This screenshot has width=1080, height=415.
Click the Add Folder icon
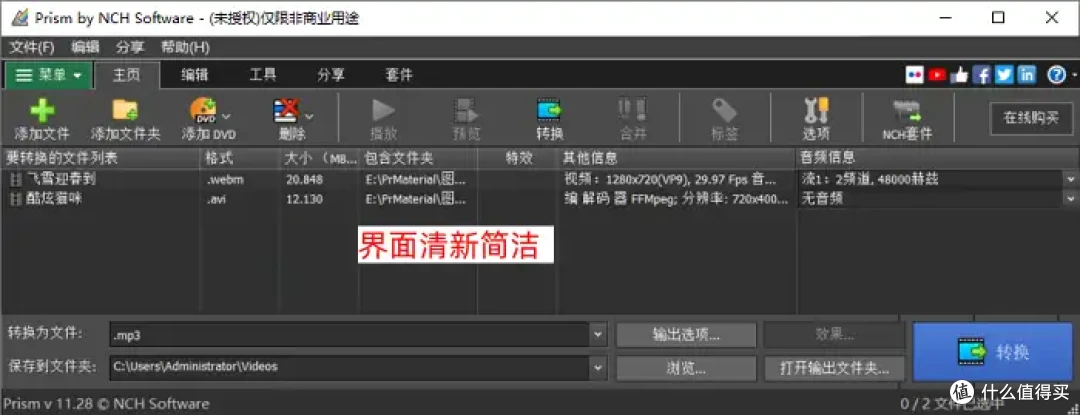tap(125, 110)
